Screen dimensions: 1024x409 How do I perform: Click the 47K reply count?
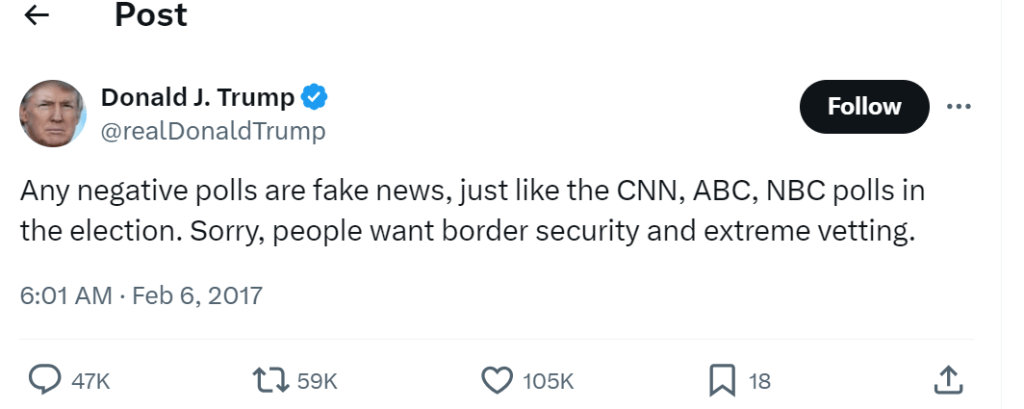(x=90, y=380)
